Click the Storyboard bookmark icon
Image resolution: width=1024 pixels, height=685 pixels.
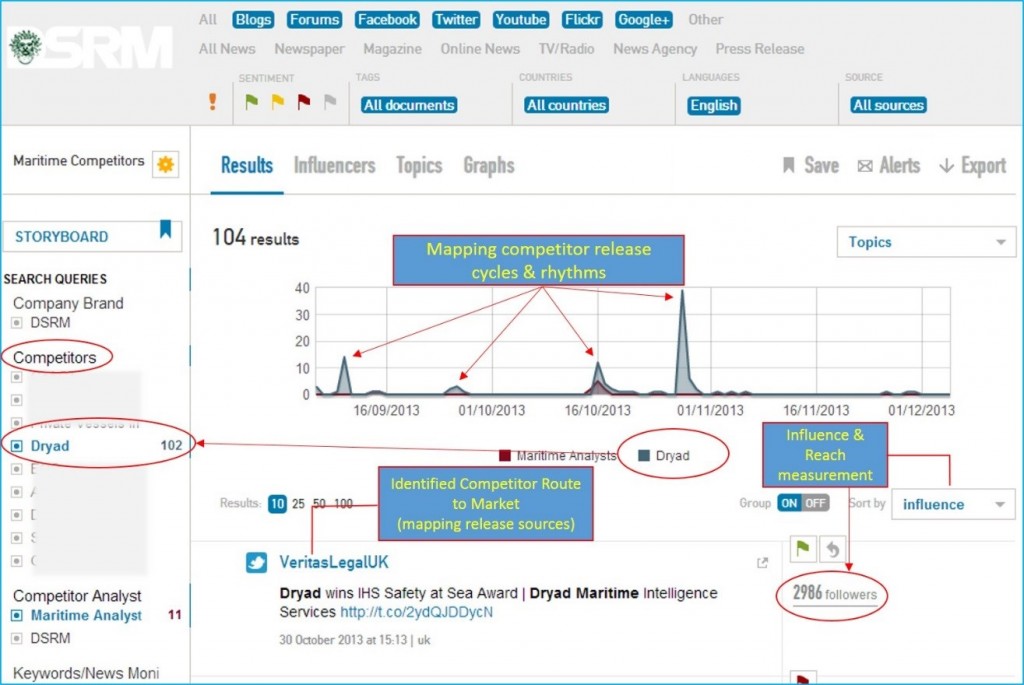click(x=166, y=229)
